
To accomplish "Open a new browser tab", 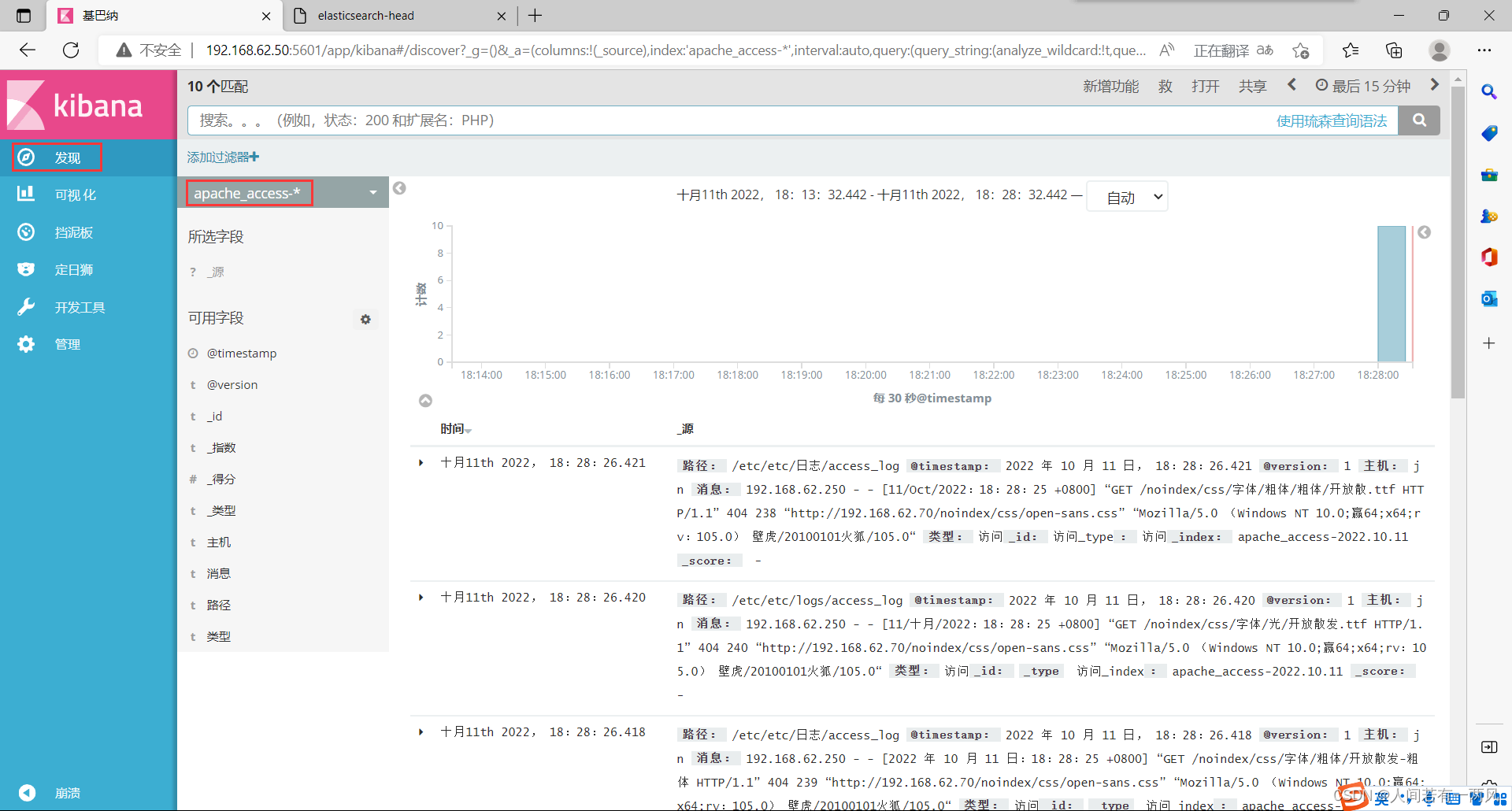I will (x=535, y=16).
